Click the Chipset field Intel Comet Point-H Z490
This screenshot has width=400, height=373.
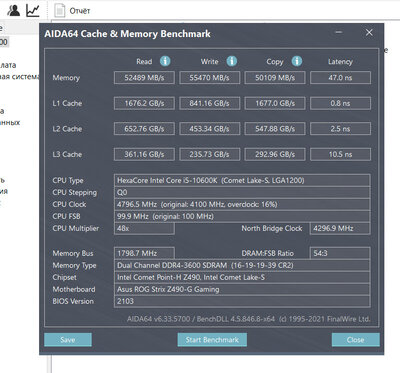pyautogui.click(x=242, y=277)
